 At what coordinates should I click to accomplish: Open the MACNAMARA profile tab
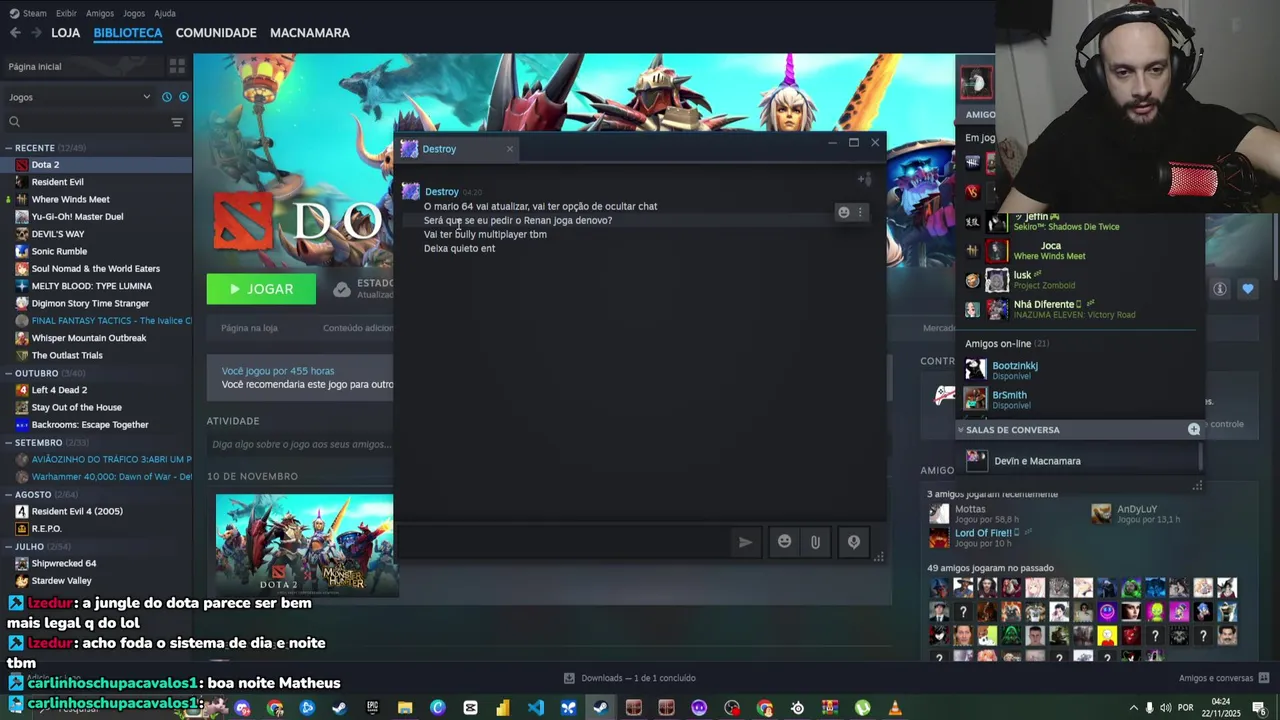(x=310, y=33)
